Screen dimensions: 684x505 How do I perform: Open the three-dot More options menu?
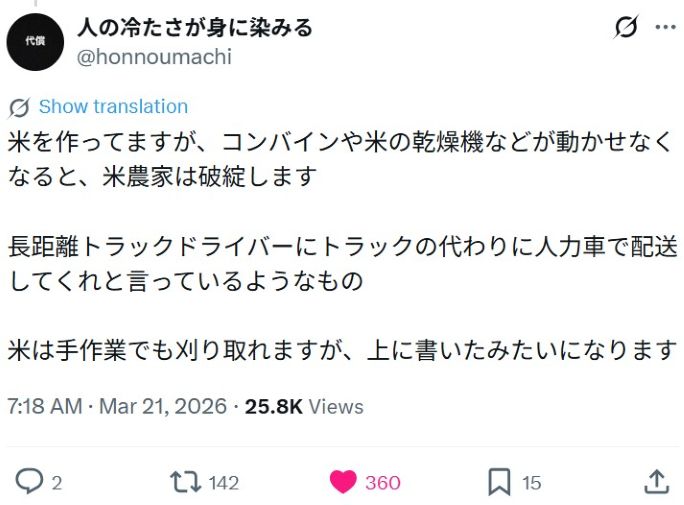tap(665, 28)
